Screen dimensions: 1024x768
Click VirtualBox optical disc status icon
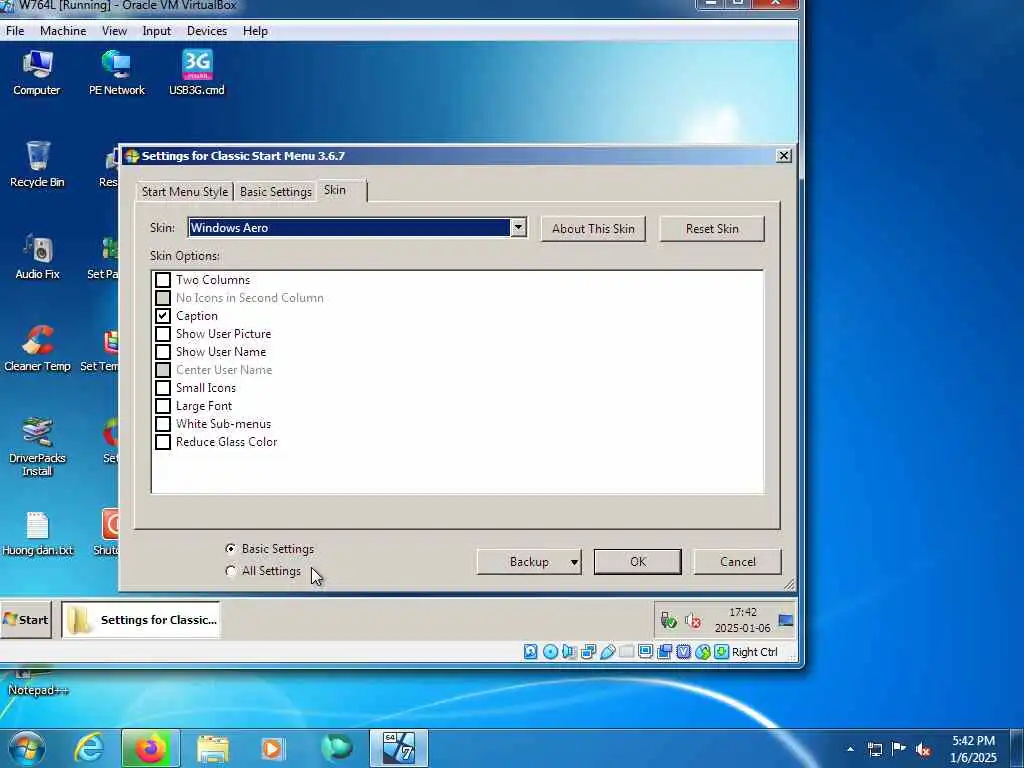pyautogui.click(x=550, y=652)
